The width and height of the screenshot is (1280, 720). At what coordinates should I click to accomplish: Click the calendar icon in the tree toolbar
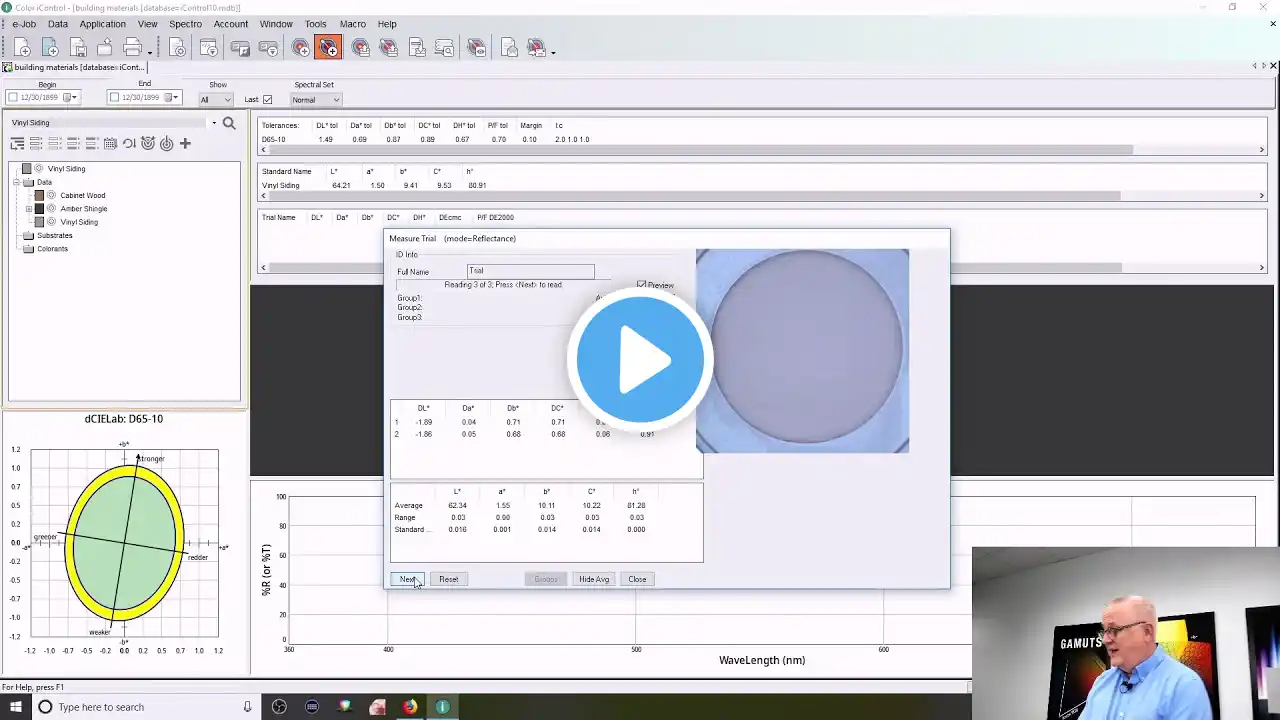pos(110,144)
